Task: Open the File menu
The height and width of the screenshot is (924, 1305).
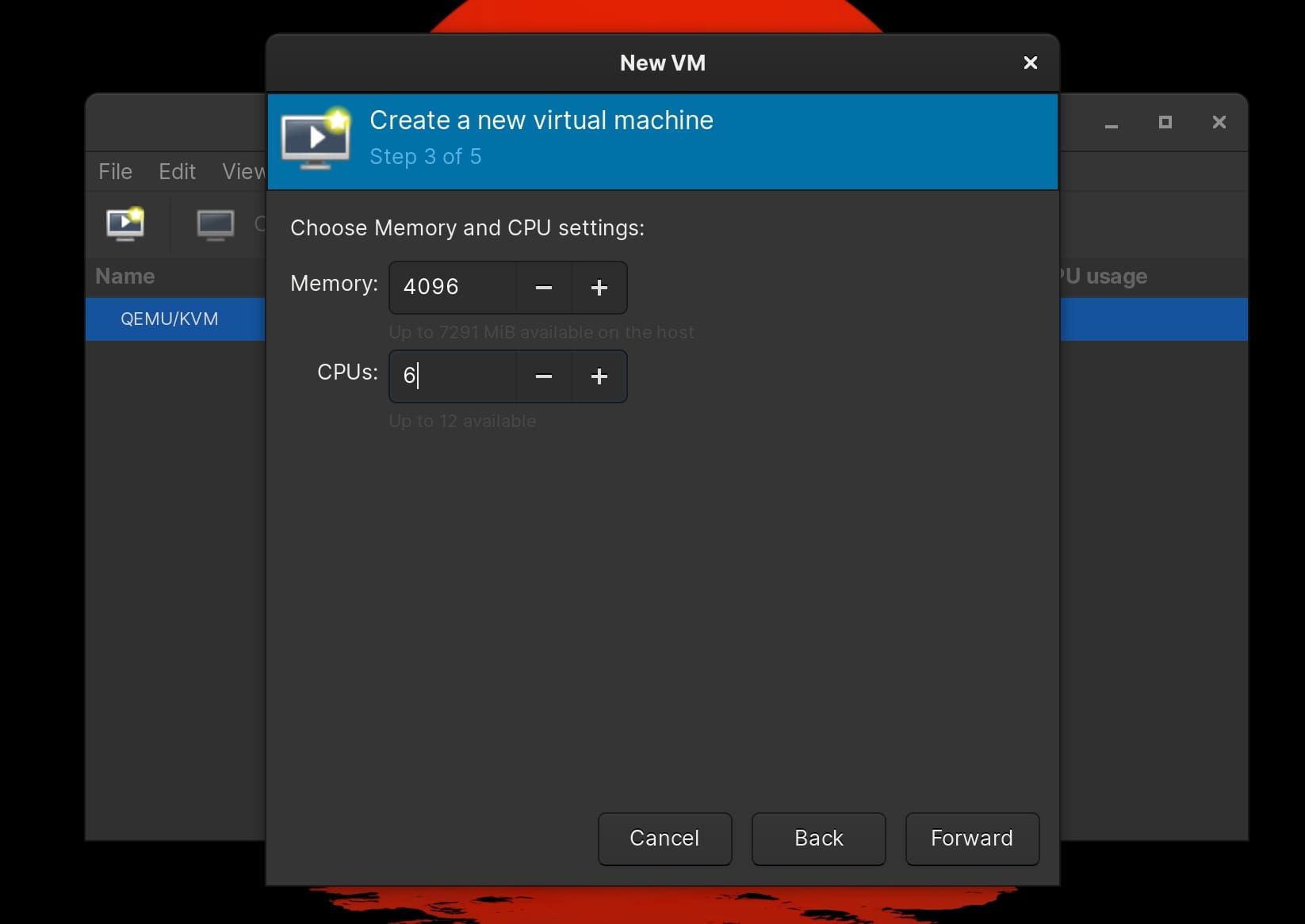Action: point(114,171)
